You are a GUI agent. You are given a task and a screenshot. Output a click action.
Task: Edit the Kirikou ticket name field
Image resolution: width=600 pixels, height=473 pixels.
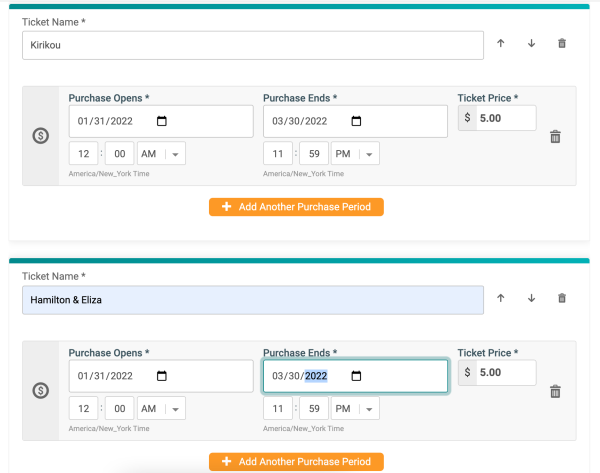253,45
